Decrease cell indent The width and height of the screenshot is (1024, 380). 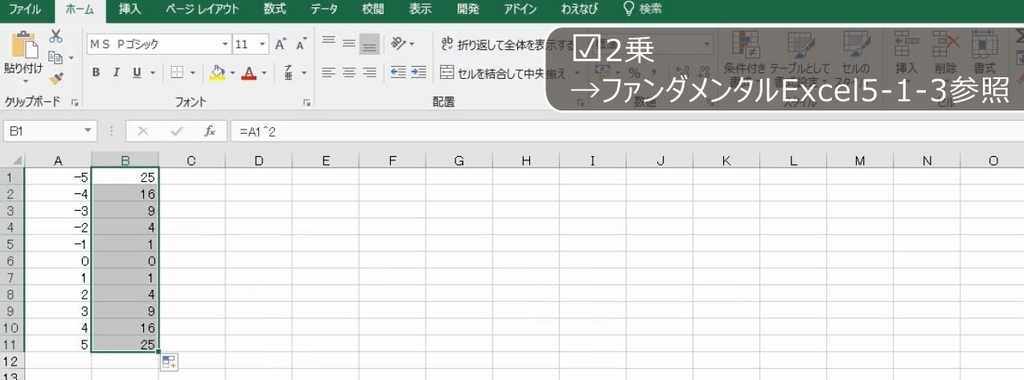[398, 72]
